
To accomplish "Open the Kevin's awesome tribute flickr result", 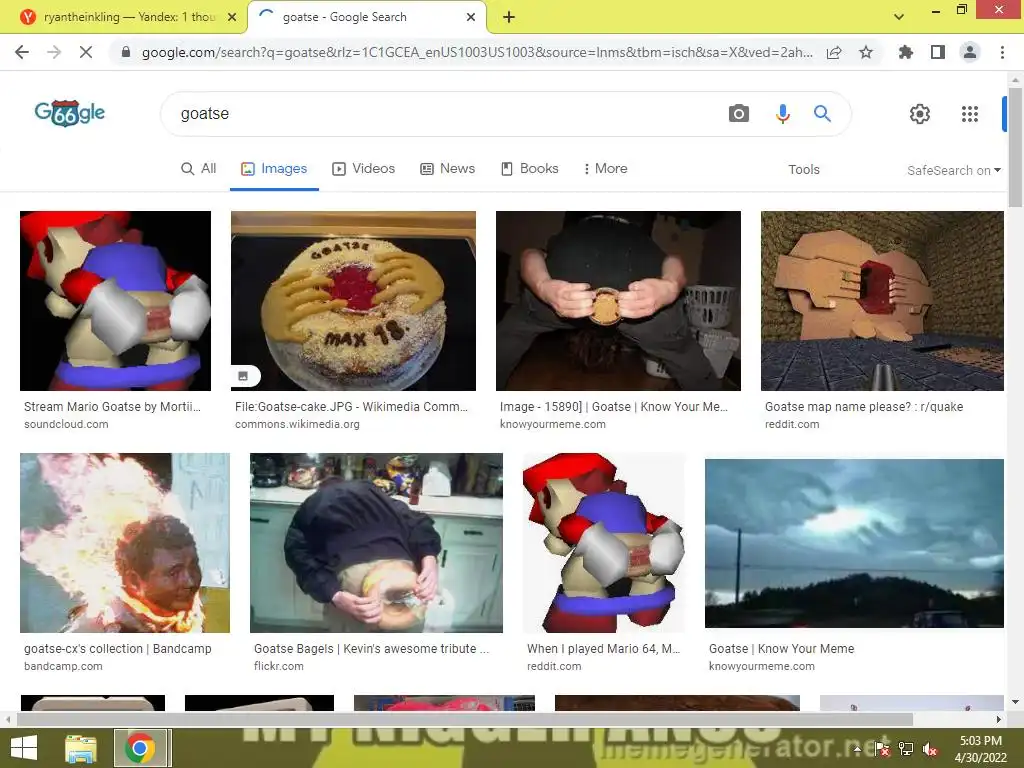I will click(372, 648).
